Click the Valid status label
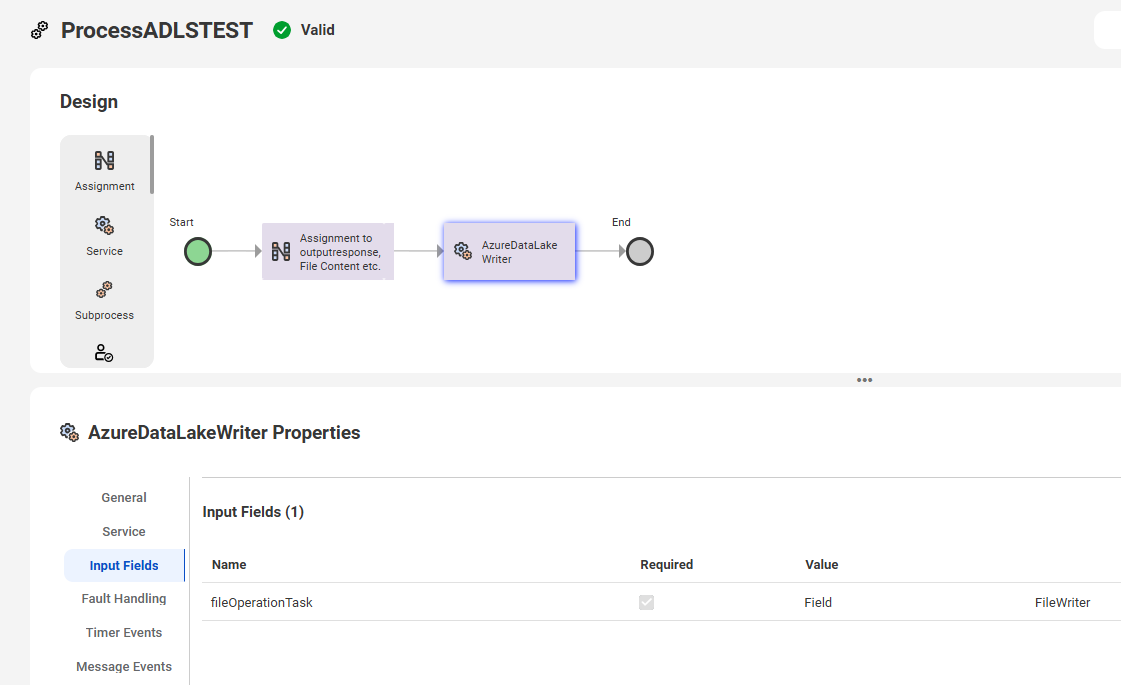The image size is (1121, 685). 317,30
